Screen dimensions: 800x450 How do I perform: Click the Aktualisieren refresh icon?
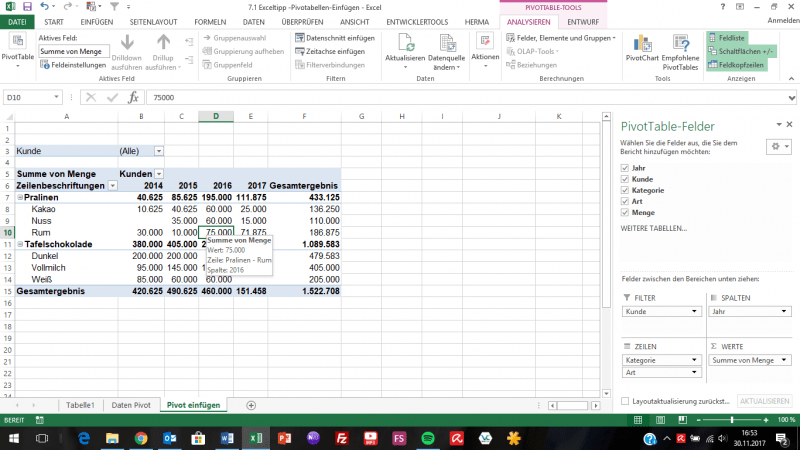pos(405,43)
